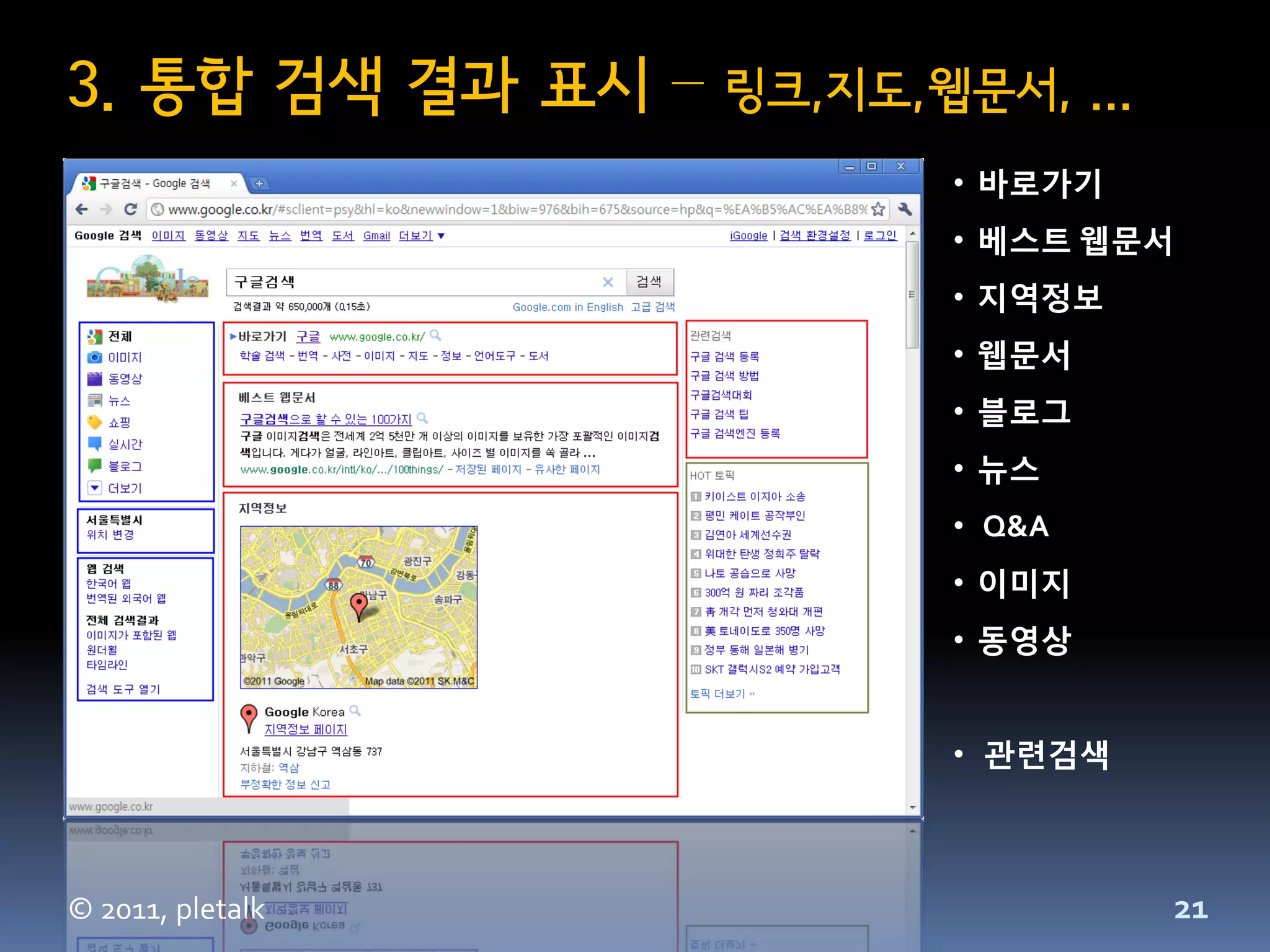The width and height of the screenshot is (1270, 952).
Task: Select 타임라인 view option
Action: pos(107,665)
